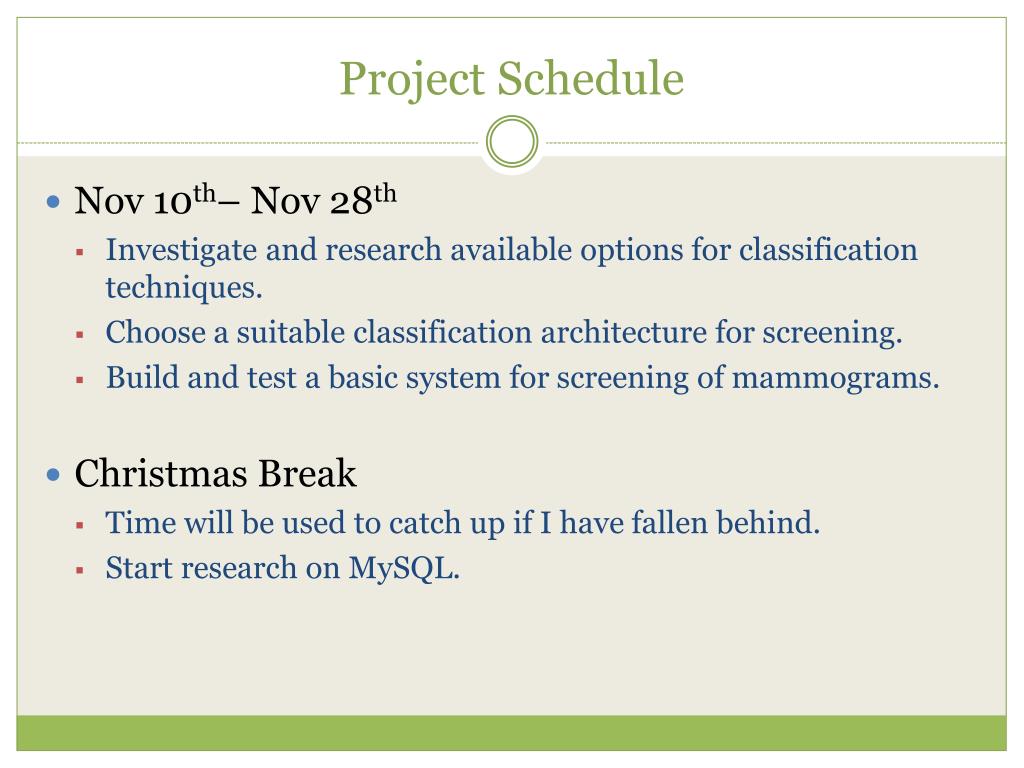Click the superscript th after Nov 28

point(385,193)
